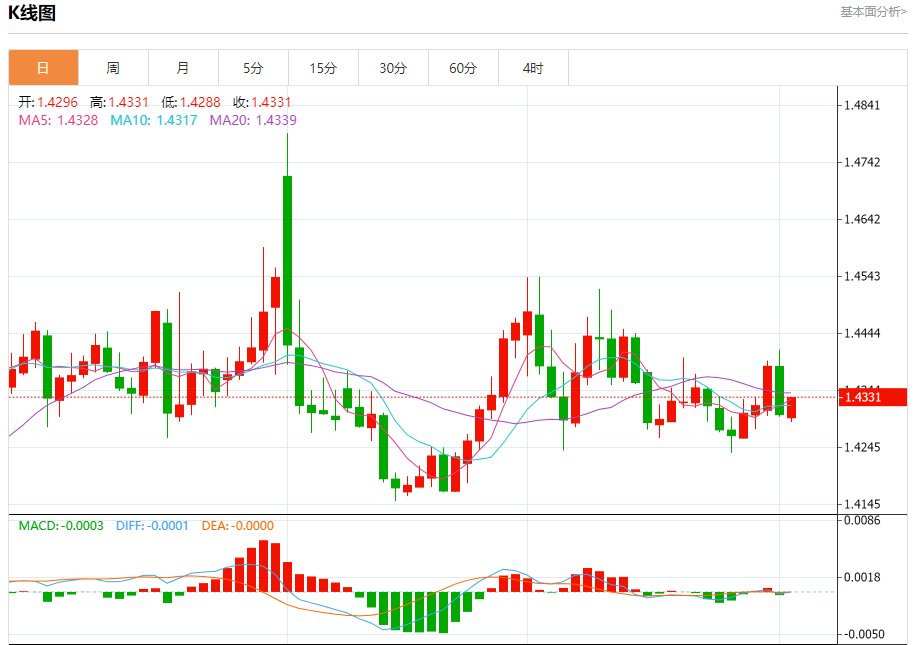Click the MA20: 1.4339 indicator label
914x645 pixels.
pyautogui.click(x=253, y=120)
